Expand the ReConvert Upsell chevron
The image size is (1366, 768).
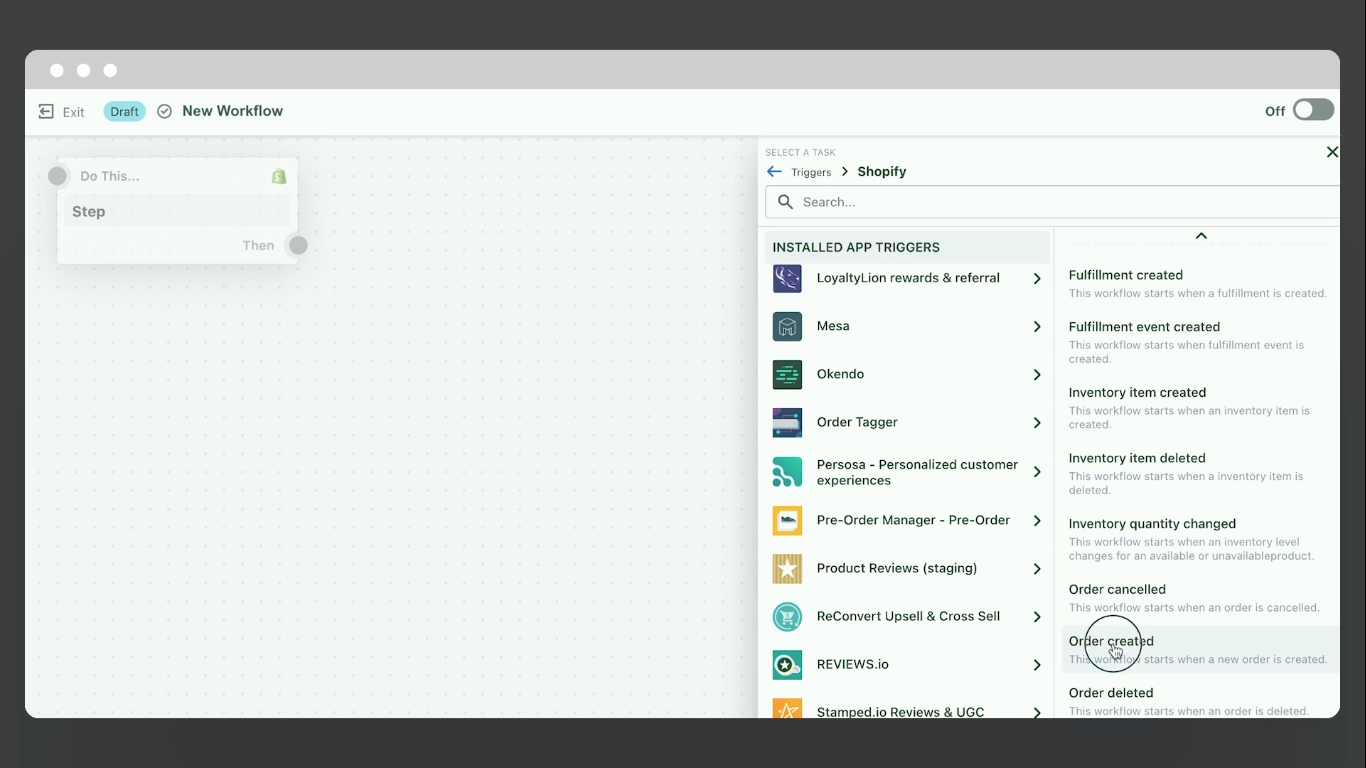tap(1037, 617)
